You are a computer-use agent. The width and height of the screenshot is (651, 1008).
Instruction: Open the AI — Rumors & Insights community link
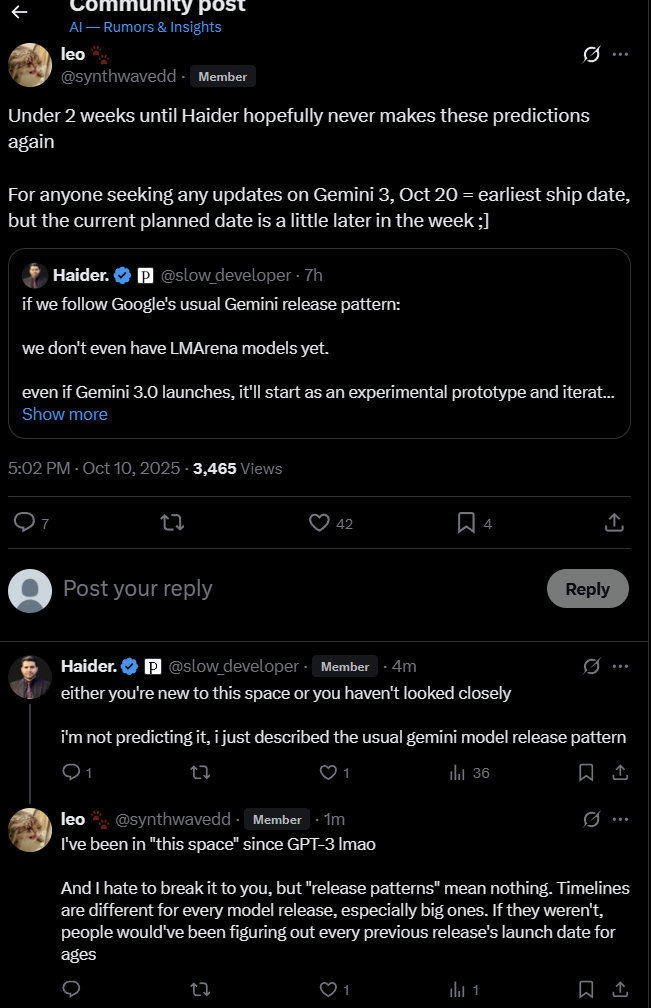pyautogui.click(x=146, y=27)
